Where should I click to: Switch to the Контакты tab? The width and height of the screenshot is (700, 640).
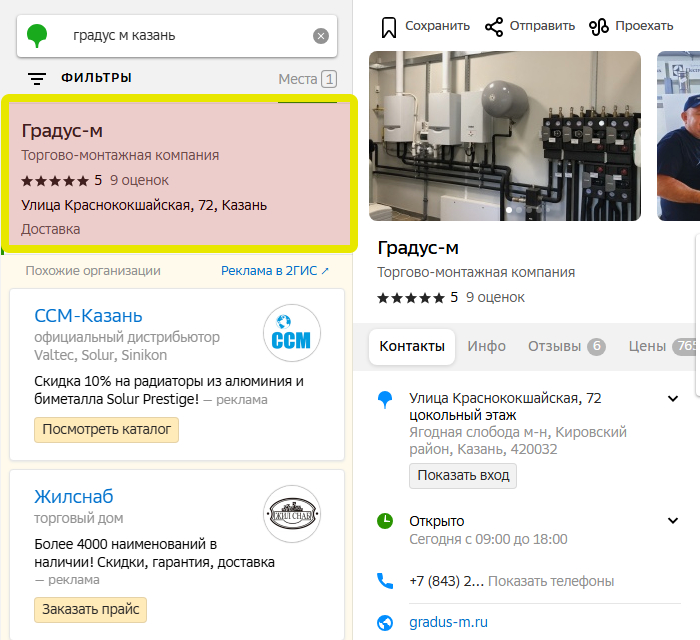click(412, 346)
